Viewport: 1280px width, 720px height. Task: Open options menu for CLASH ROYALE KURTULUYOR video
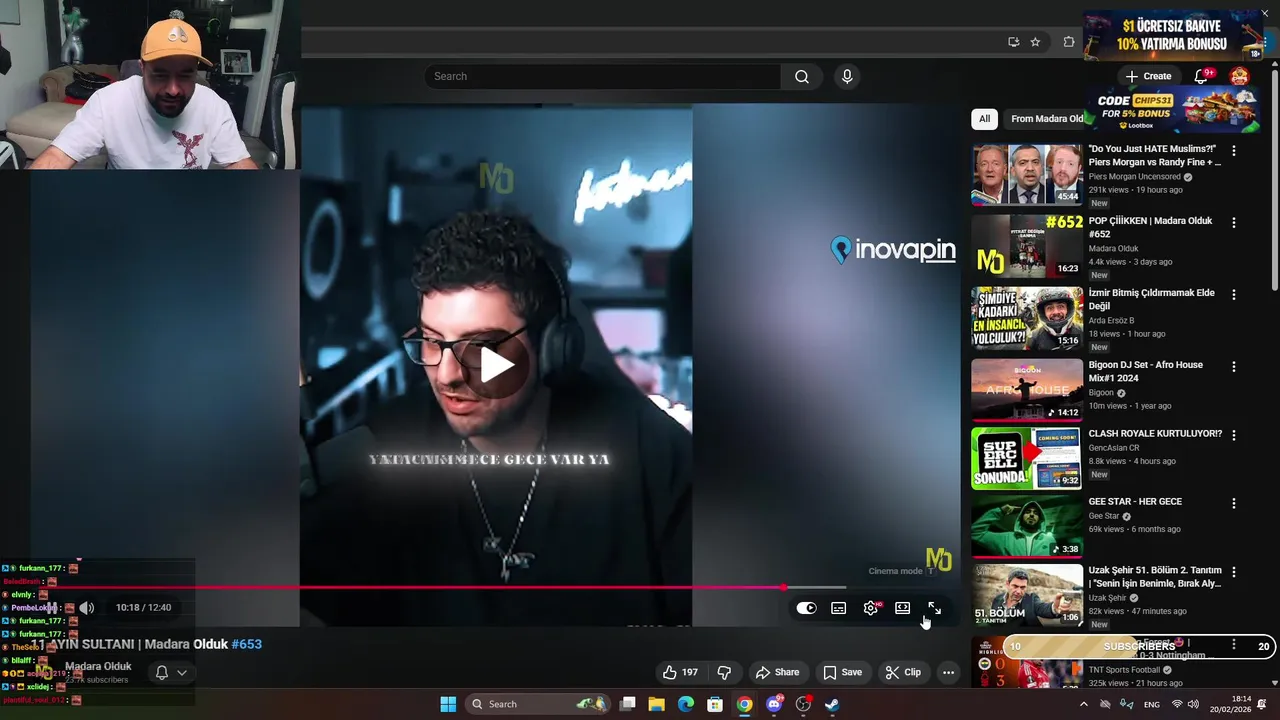[x=1234, y=436]
